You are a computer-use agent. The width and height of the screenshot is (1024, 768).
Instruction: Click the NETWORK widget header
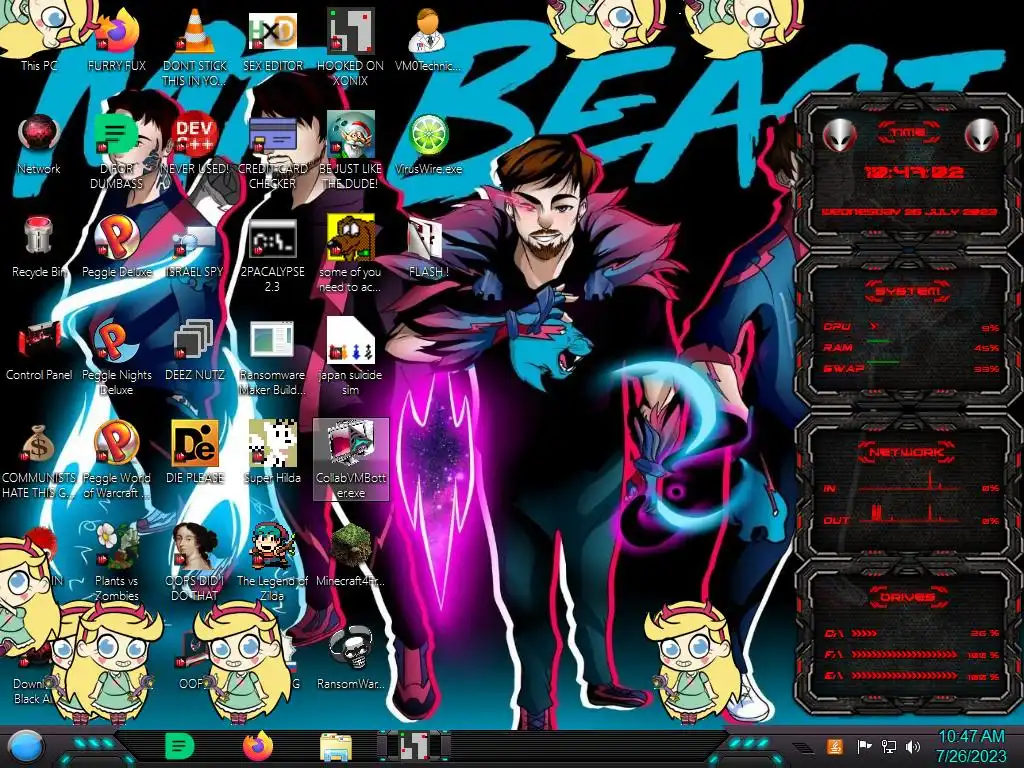[x=908, y=451]
